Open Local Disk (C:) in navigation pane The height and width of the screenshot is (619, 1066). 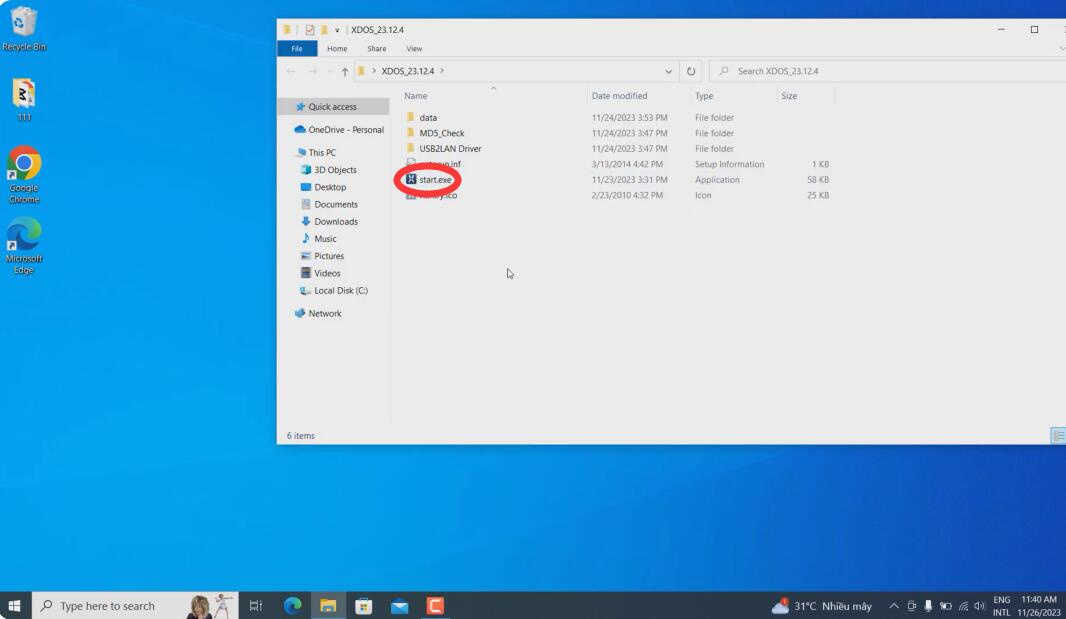pos(333,290)
